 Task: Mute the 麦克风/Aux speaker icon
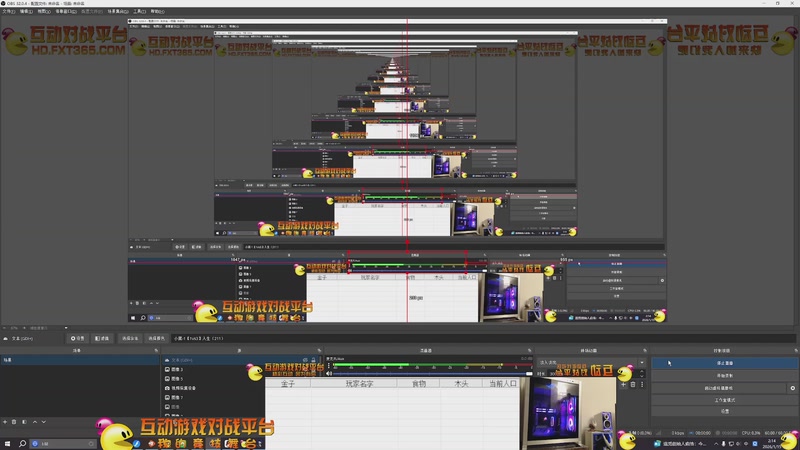[x=329, y=373]
